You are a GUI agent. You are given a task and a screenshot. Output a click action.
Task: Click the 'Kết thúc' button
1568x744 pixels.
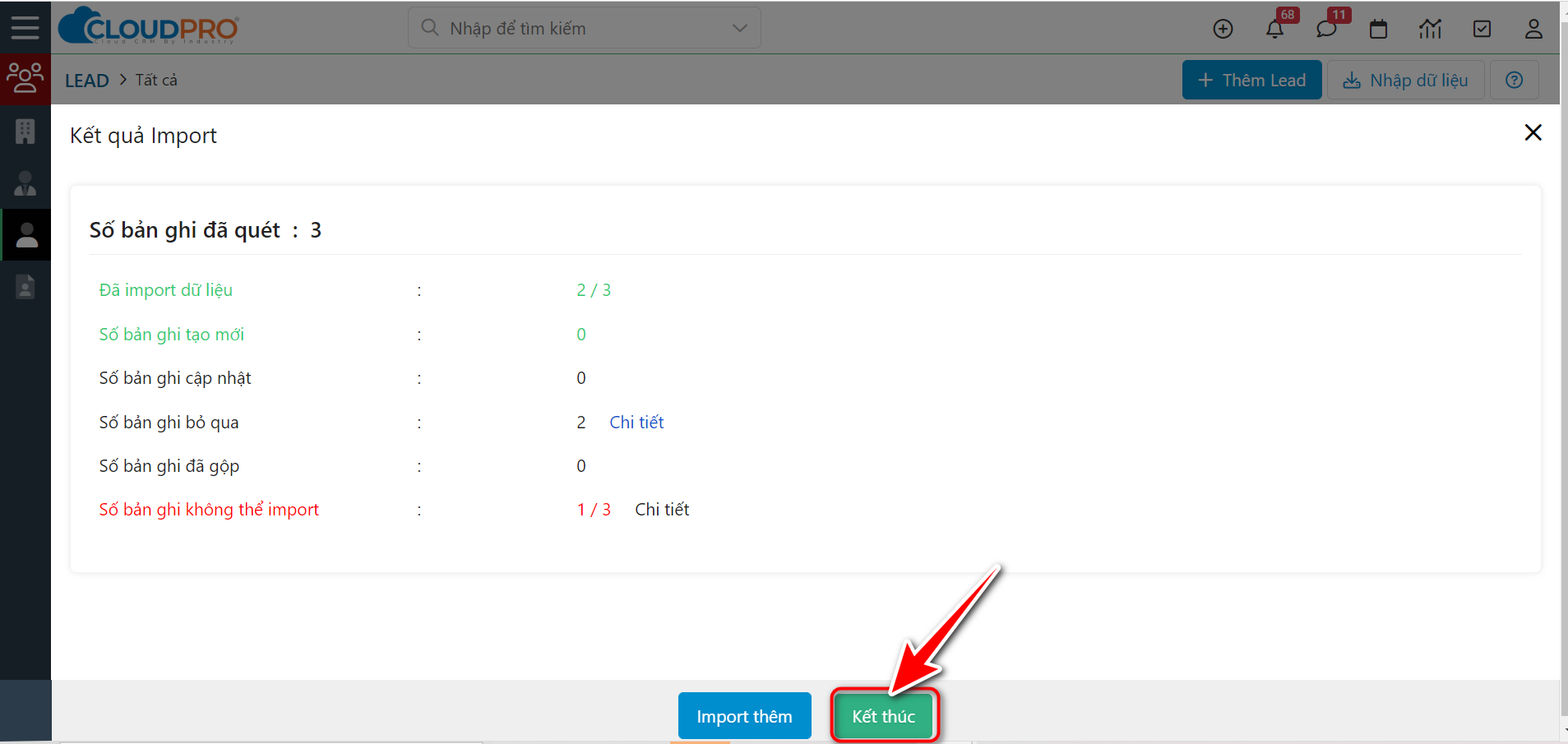point(883,716)
